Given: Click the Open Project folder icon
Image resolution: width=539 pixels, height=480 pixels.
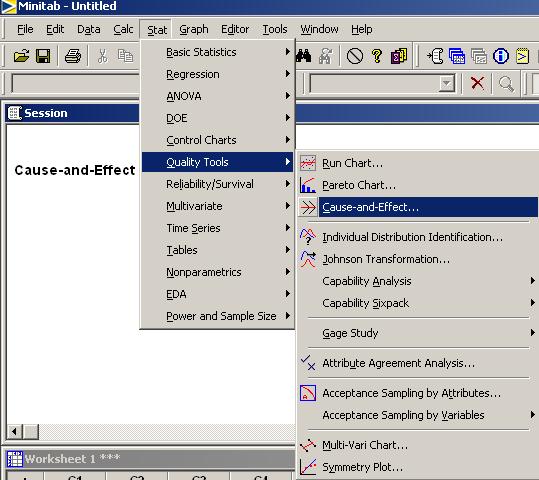Looking at the screenshot, I should point(21,56).
